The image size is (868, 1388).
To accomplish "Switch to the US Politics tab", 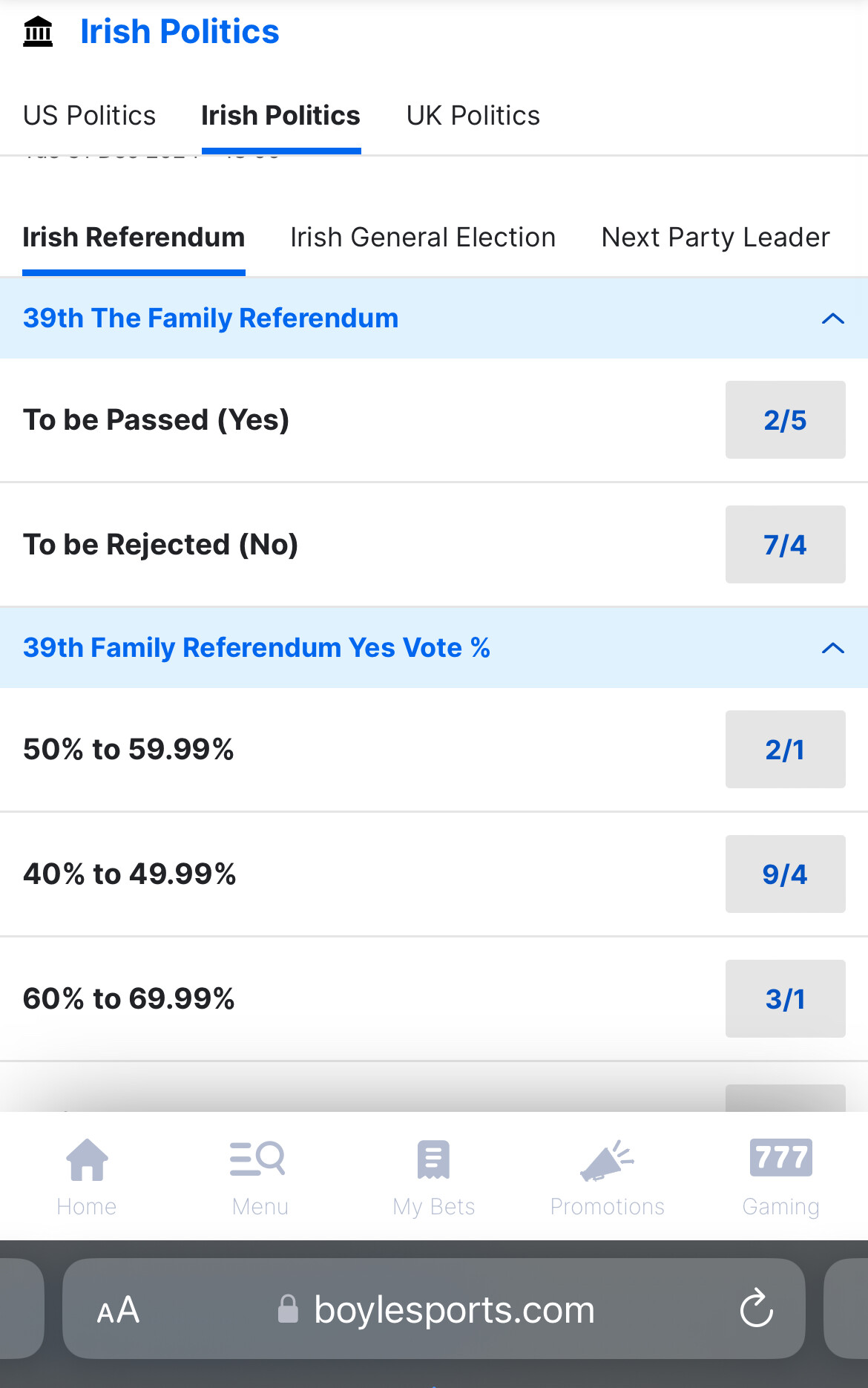I will click(x=90, y=116).
